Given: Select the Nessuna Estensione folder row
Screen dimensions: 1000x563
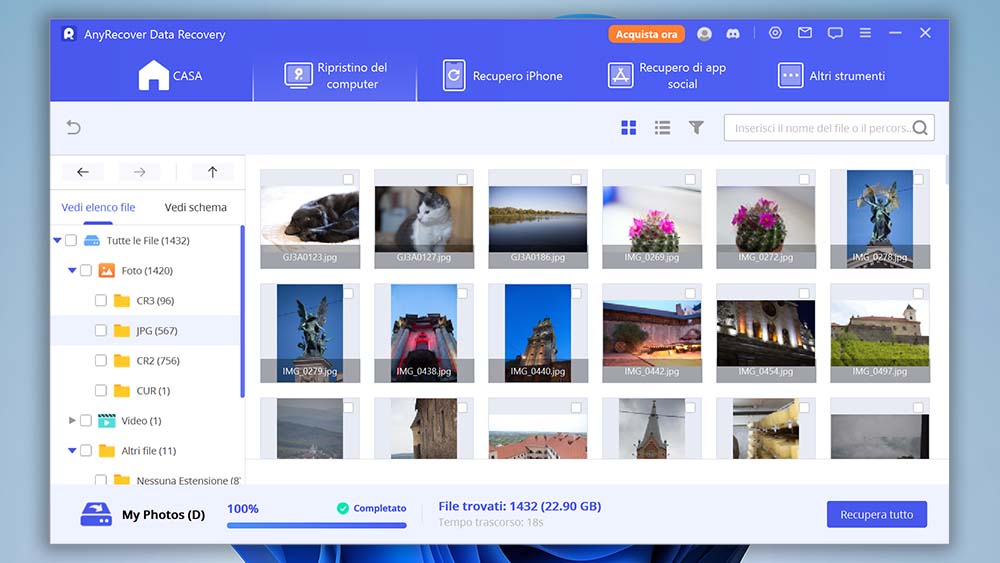Looking at the screenshot, I should click(x=146, y=480).
